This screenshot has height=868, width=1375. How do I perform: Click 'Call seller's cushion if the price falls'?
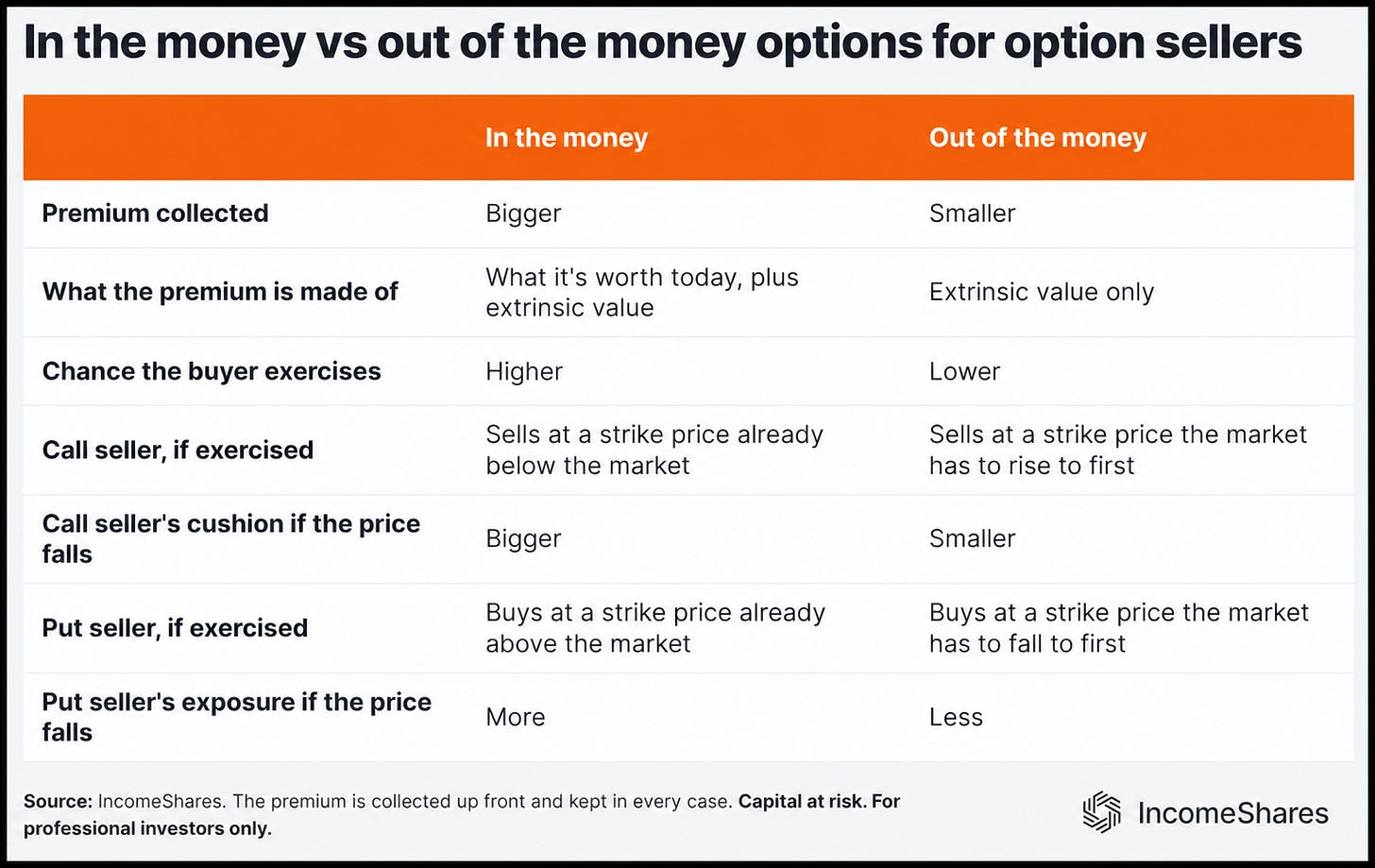231,538
